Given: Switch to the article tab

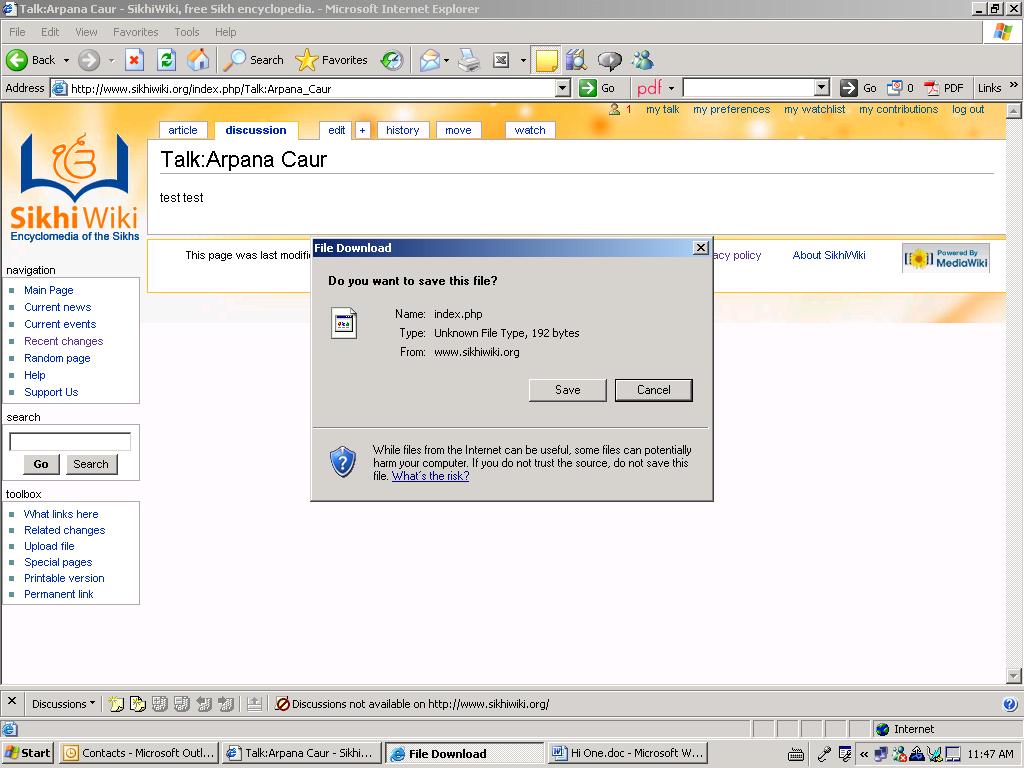Looking at the screenshot, I should pyautogui.click(x=183, y=130).
